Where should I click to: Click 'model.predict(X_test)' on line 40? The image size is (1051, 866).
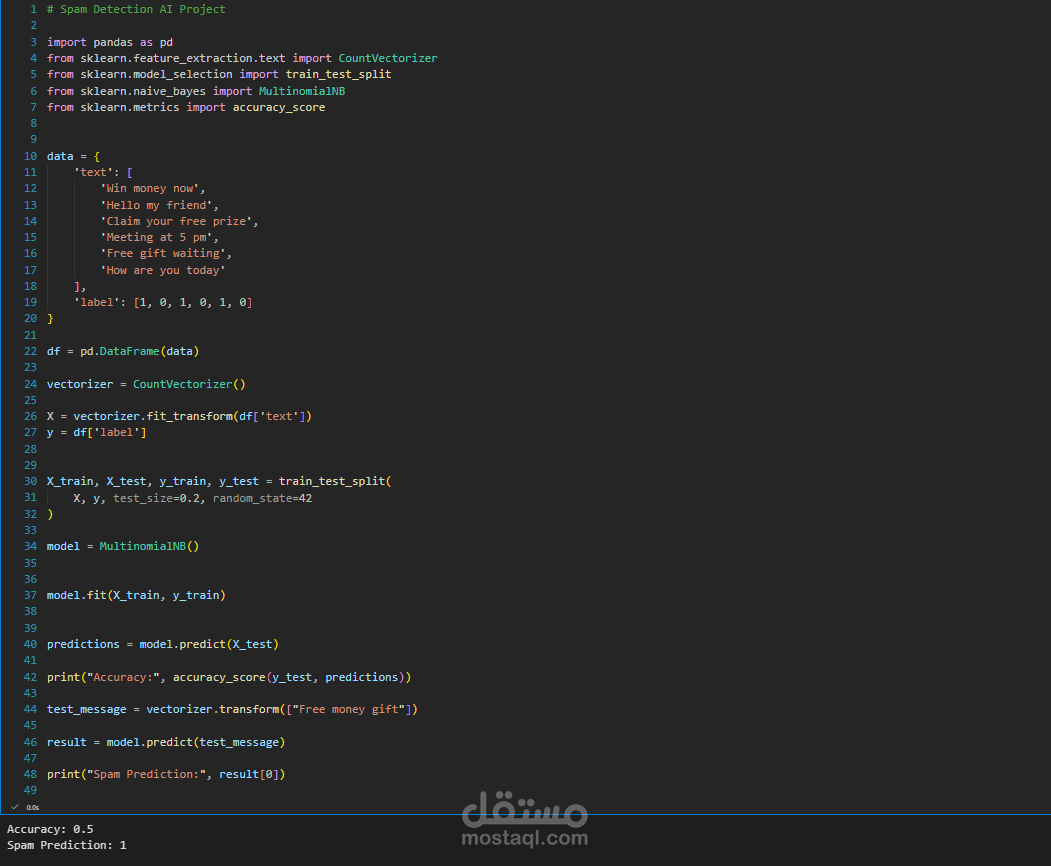(209, 644)
